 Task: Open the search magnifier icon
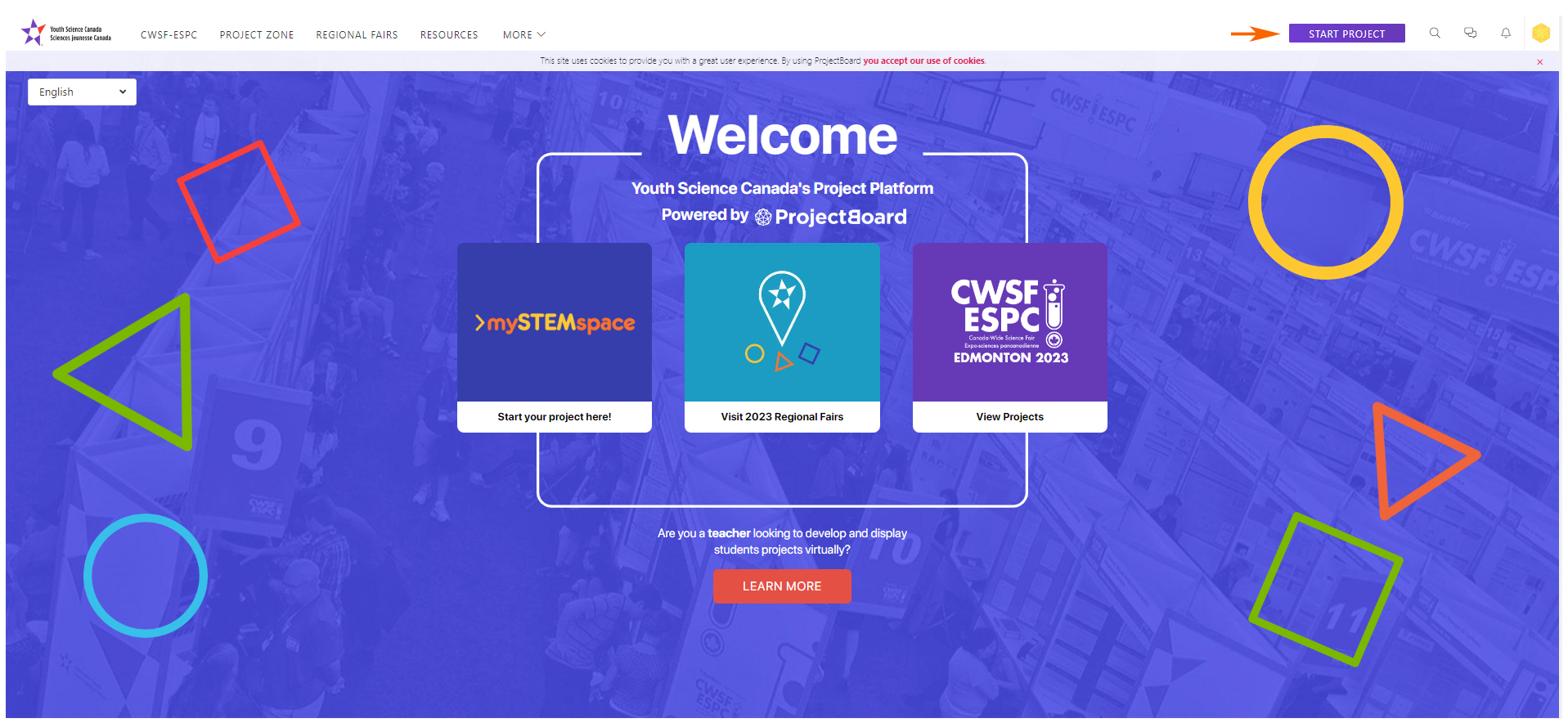[1435, 34]
